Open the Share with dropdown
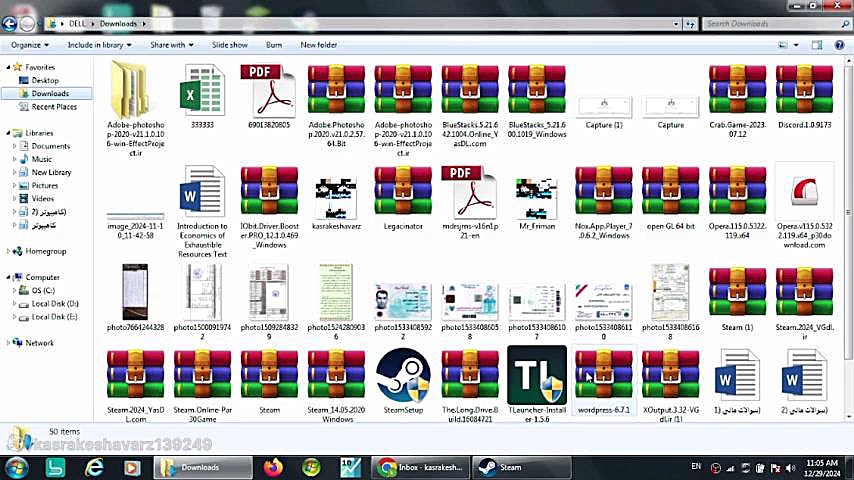Image resolution: width=854 pixels, height=480 pixels. click(x=172, y=45)
